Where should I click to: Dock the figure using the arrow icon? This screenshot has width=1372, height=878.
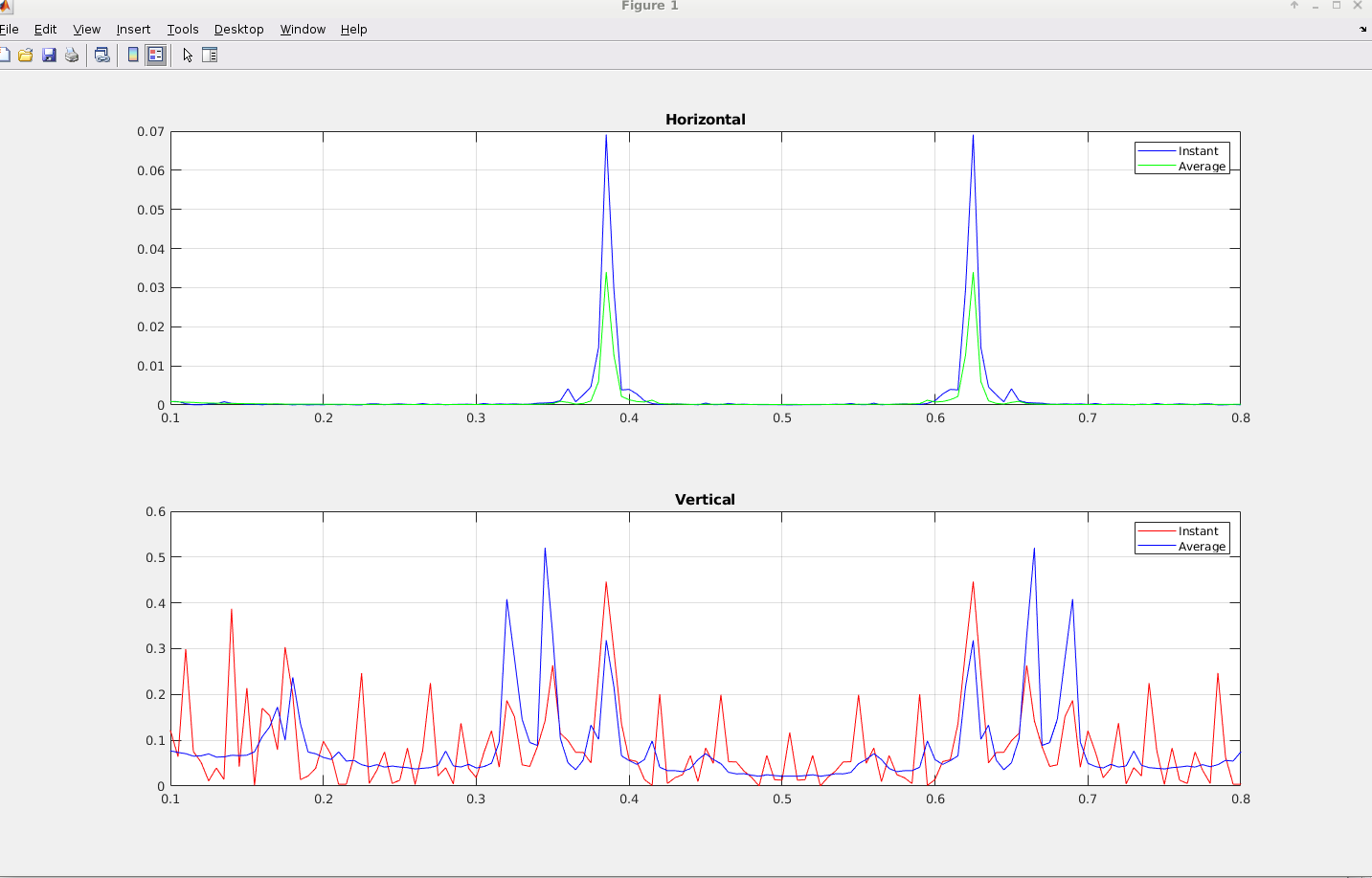[1362, 29]
